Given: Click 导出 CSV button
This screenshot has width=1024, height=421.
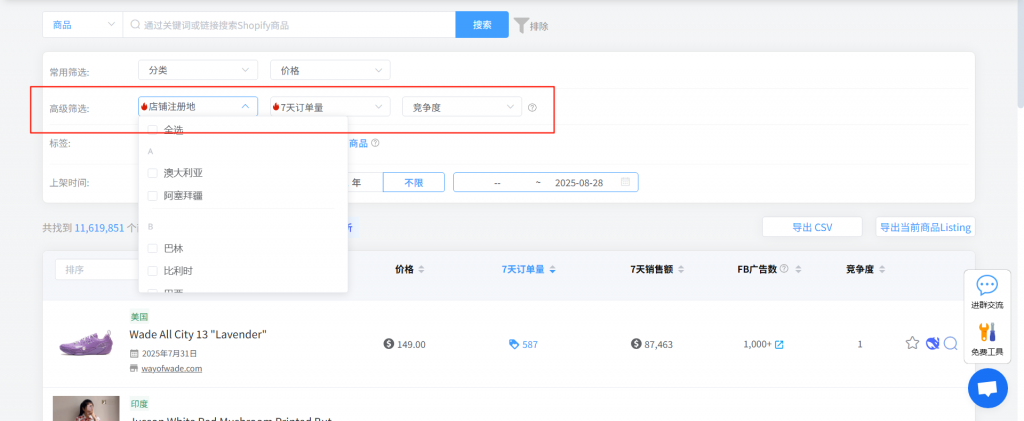Looking at the screenshot, I should point(812,227).
